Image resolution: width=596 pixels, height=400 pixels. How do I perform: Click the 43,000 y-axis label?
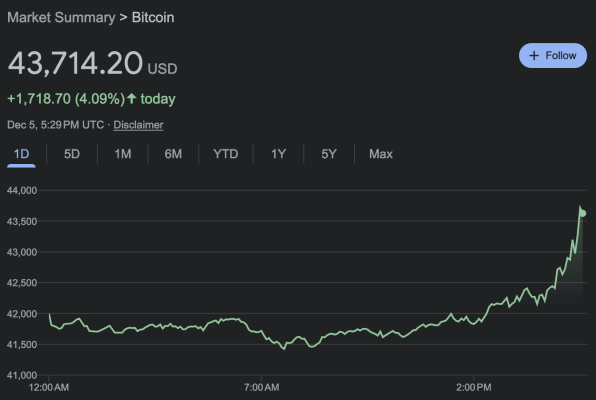pos(22,252)
